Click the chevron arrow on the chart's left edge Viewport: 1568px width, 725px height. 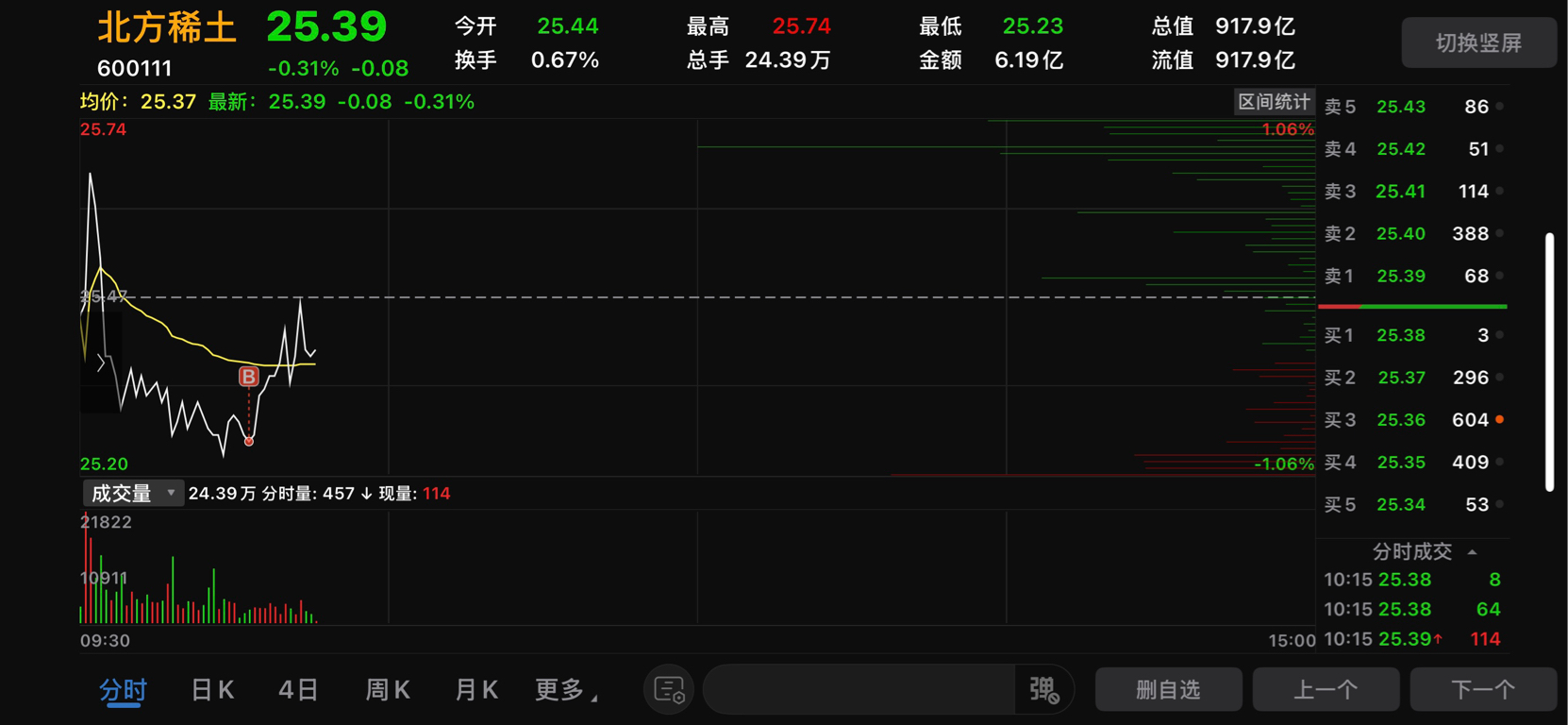point(101,362)
